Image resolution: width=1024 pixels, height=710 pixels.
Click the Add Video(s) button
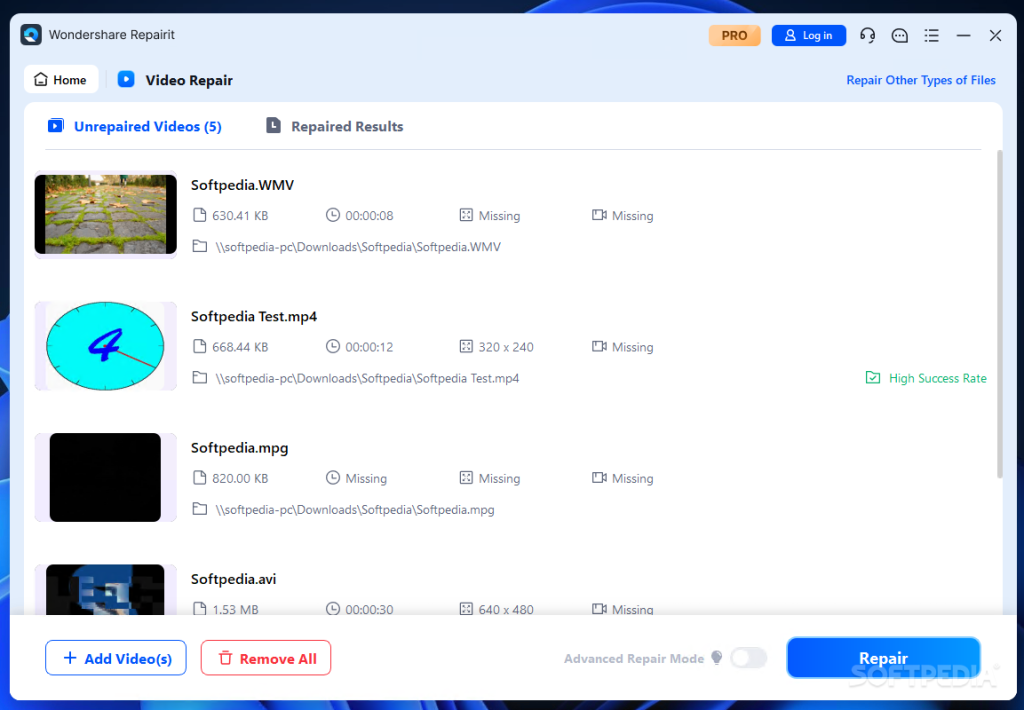tap(116, 658)
